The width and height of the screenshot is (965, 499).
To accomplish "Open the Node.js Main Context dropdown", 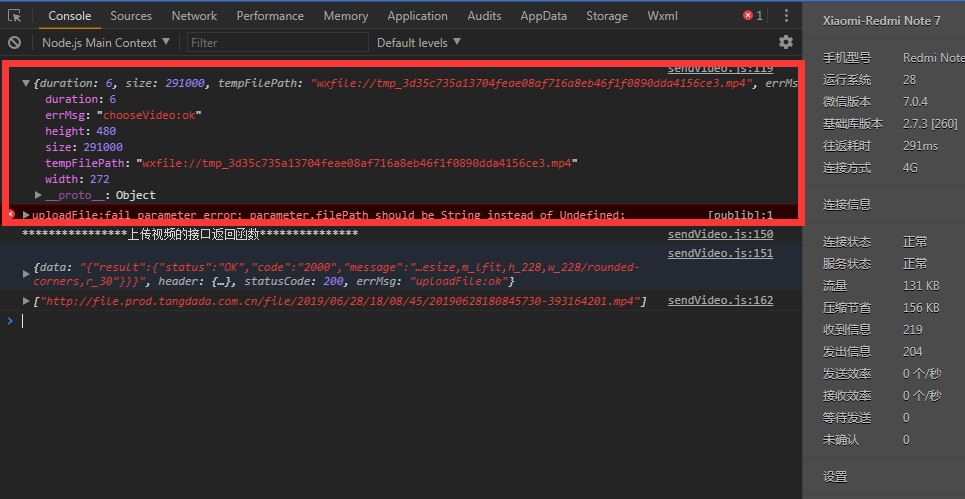I will tap(105, 43).
